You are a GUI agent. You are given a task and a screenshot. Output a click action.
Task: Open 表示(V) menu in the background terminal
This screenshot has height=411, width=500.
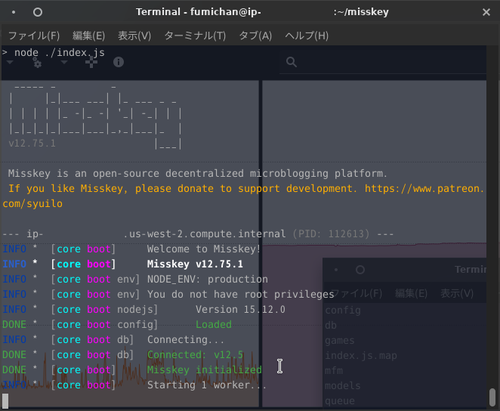tap(457, 294)
